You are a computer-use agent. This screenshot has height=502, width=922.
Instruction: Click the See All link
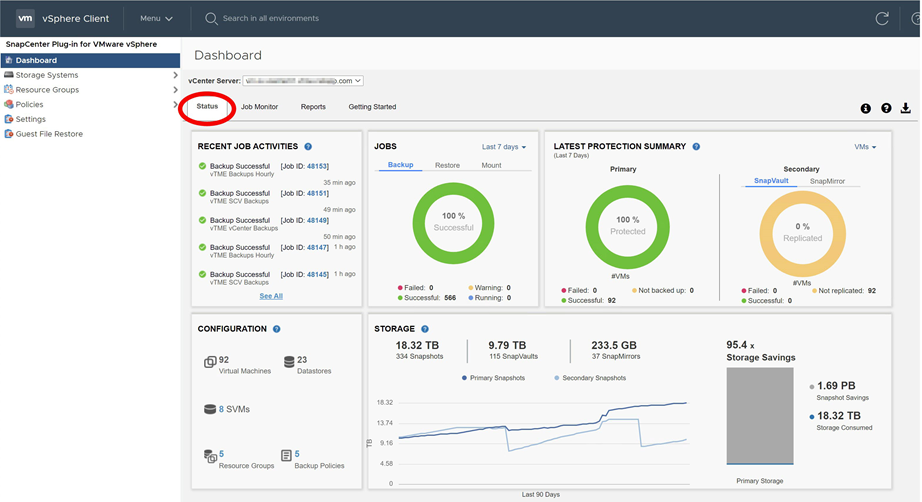(x=271, y=296)
